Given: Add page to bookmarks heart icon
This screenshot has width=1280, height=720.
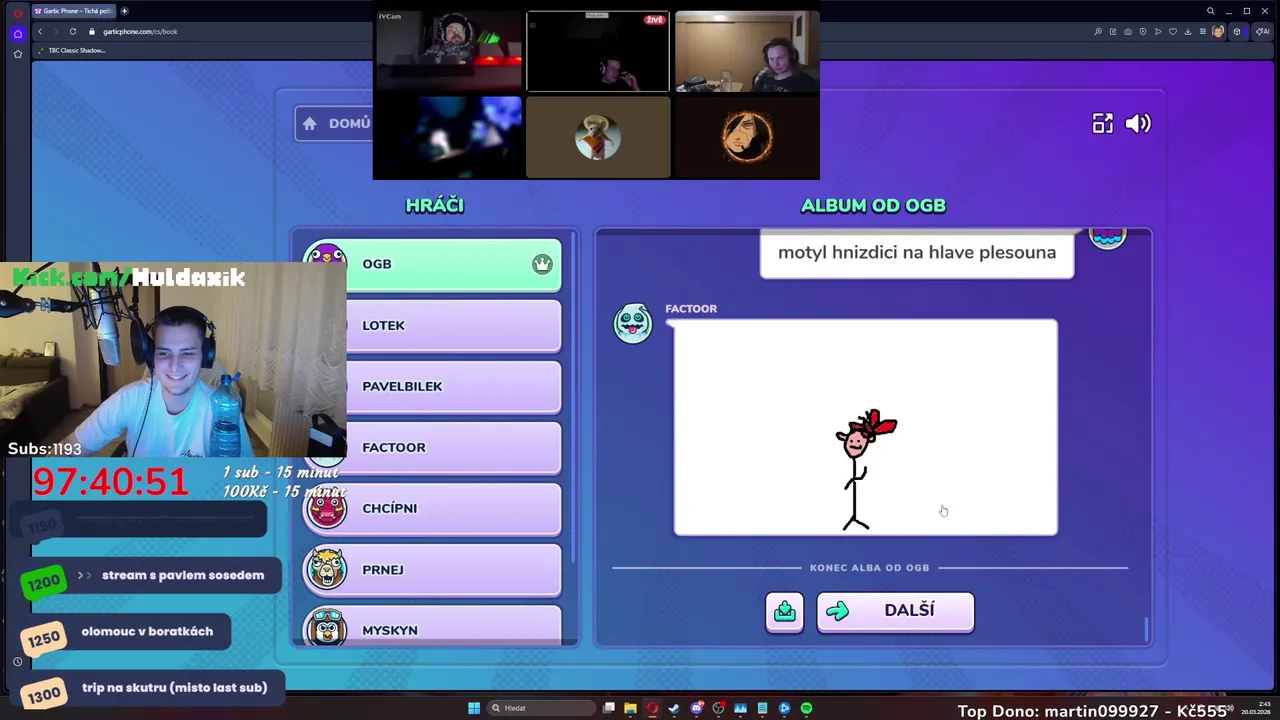Looking at the screenshot, I should [1173, 31].
